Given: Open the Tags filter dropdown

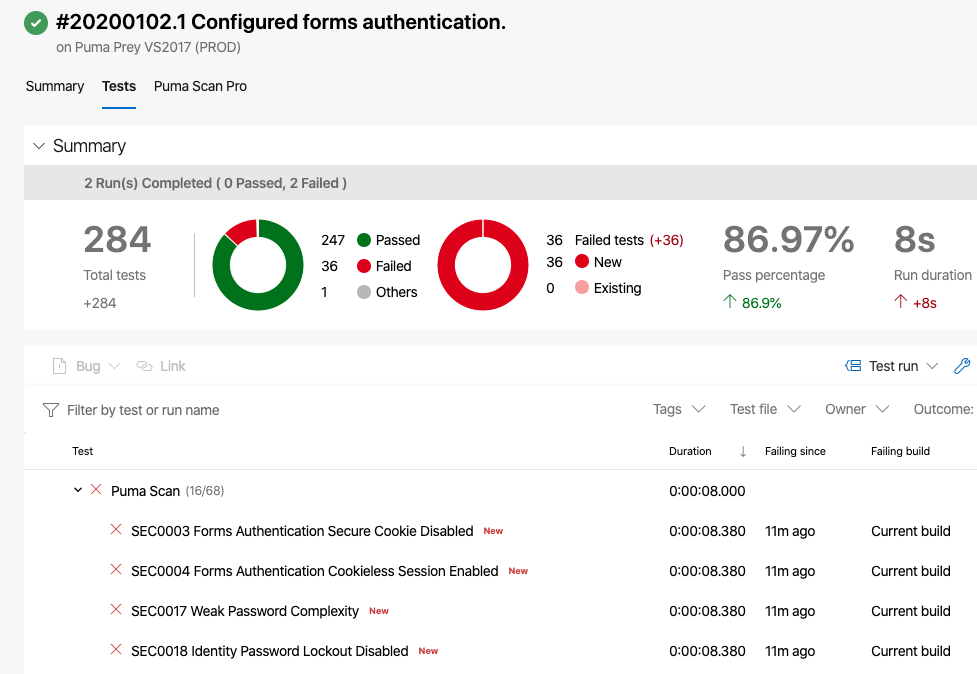Looking at the screenshot, I should tap(679, 409).
